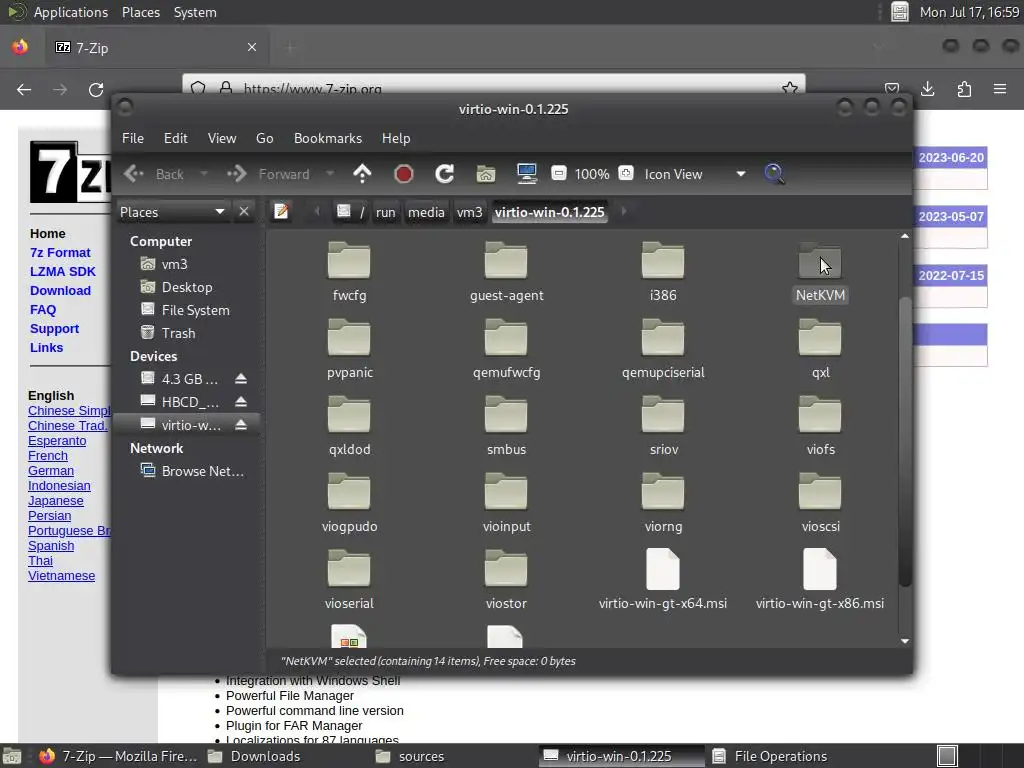1024x768 pixels.
Task: Open the file search magnifier
Action: 774,174
